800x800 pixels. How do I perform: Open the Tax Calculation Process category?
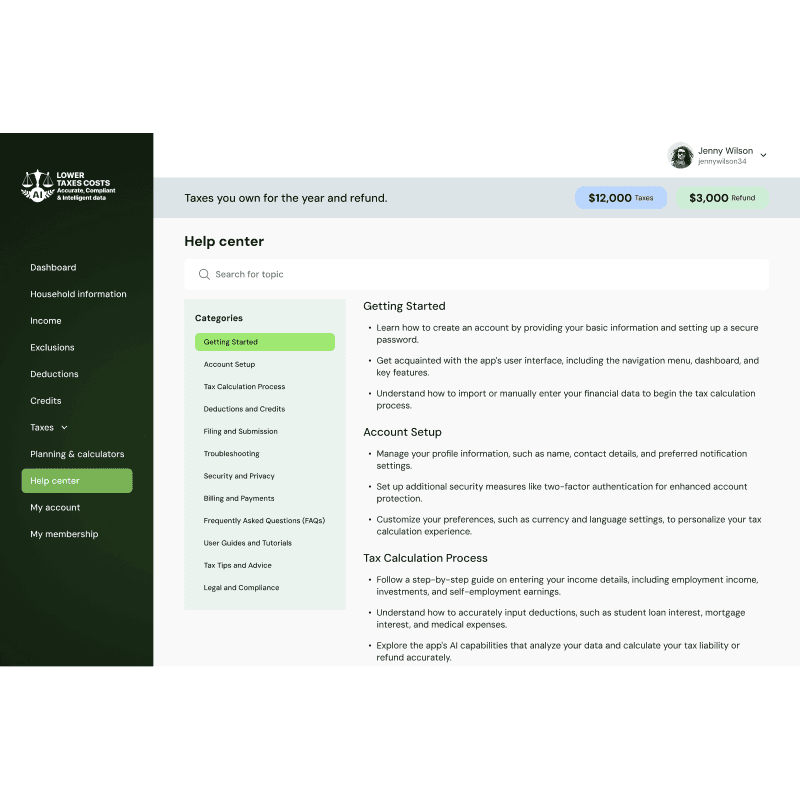tap(244, 387)
